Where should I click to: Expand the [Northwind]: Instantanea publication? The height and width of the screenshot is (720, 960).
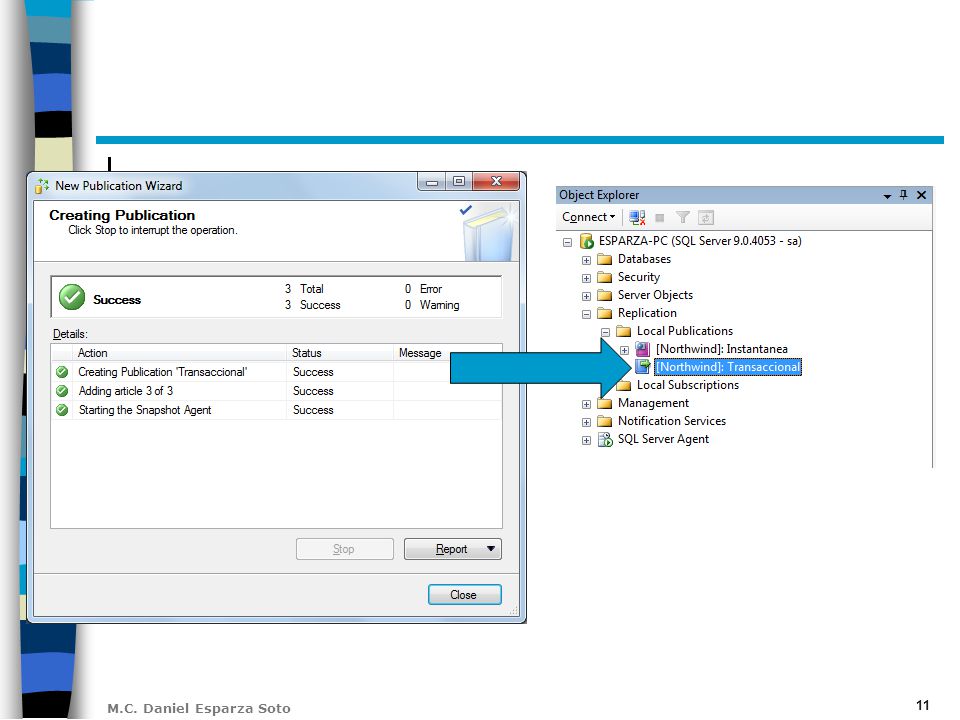click(x=624, y=350)
